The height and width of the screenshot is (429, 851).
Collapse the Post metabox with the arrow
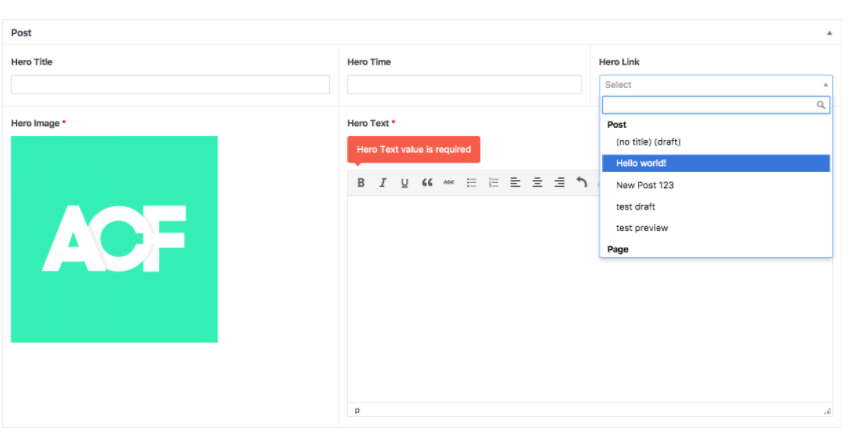(x=829, y=33)
